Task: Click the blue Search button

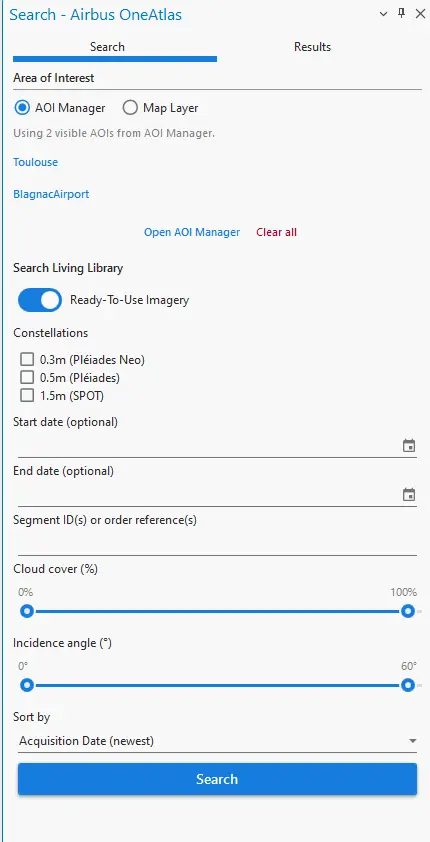Action: click(x=217, y=779)
